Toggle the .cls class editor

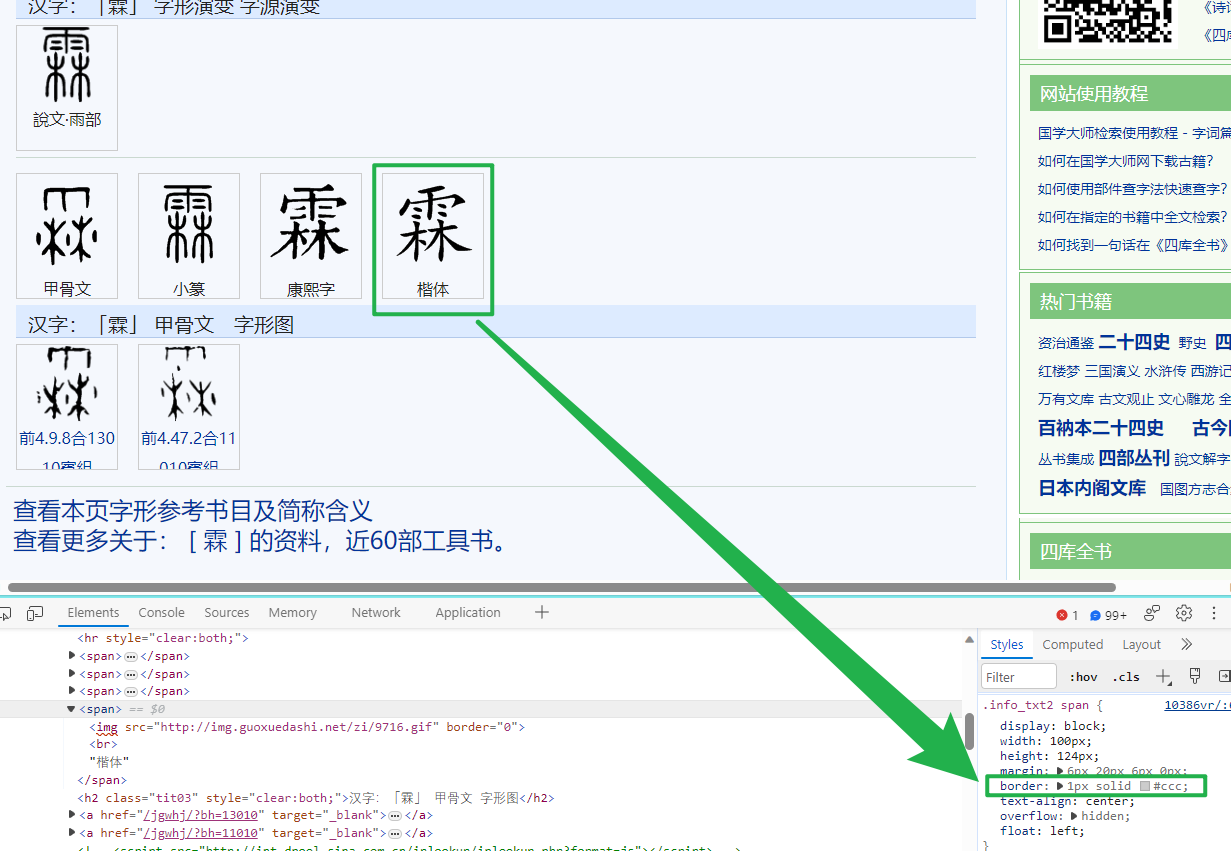(x=1126, y=677)
